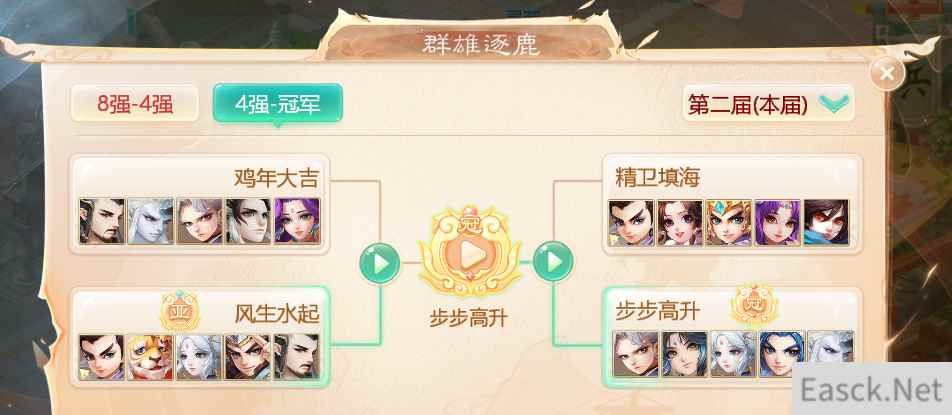This screenshot has width=952, height=415.
Task: Select the blue-haired avatar in 步步高升 team
Action: (x=782, y=354)
